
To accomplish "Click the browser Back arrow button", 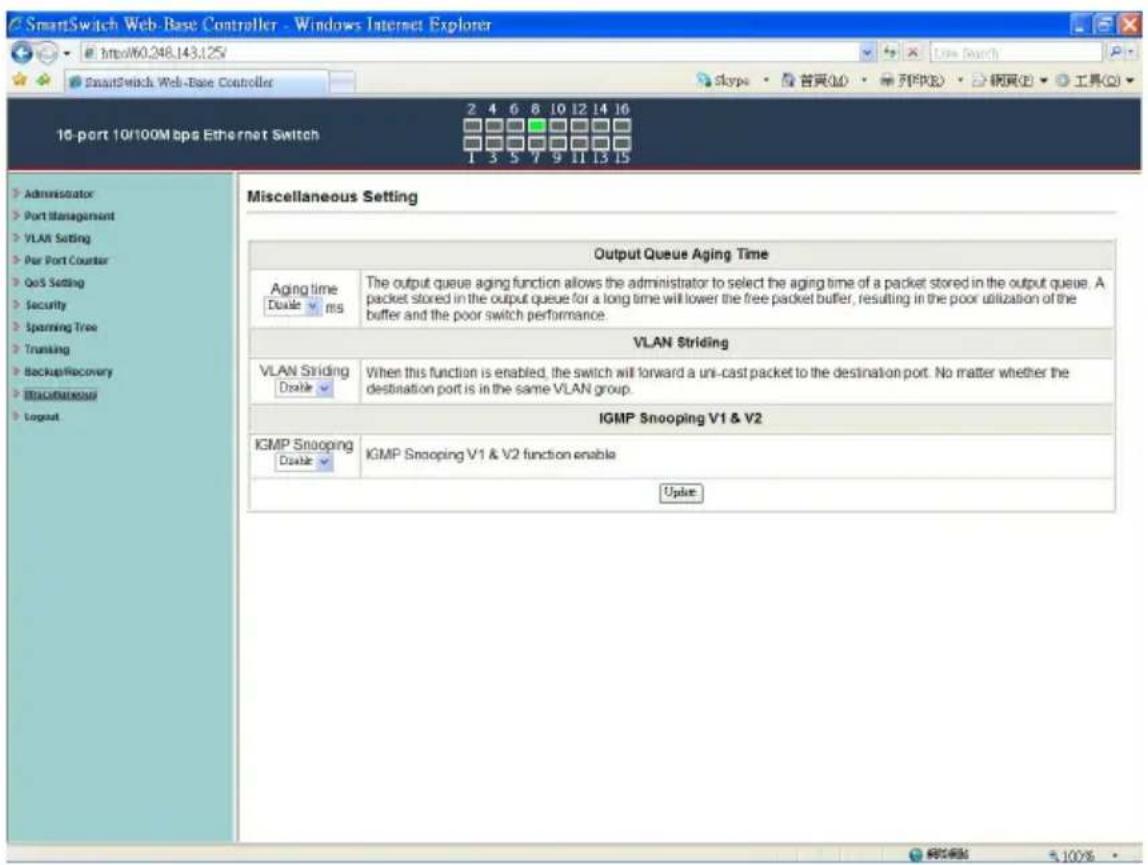I will (x=22, y=53).
